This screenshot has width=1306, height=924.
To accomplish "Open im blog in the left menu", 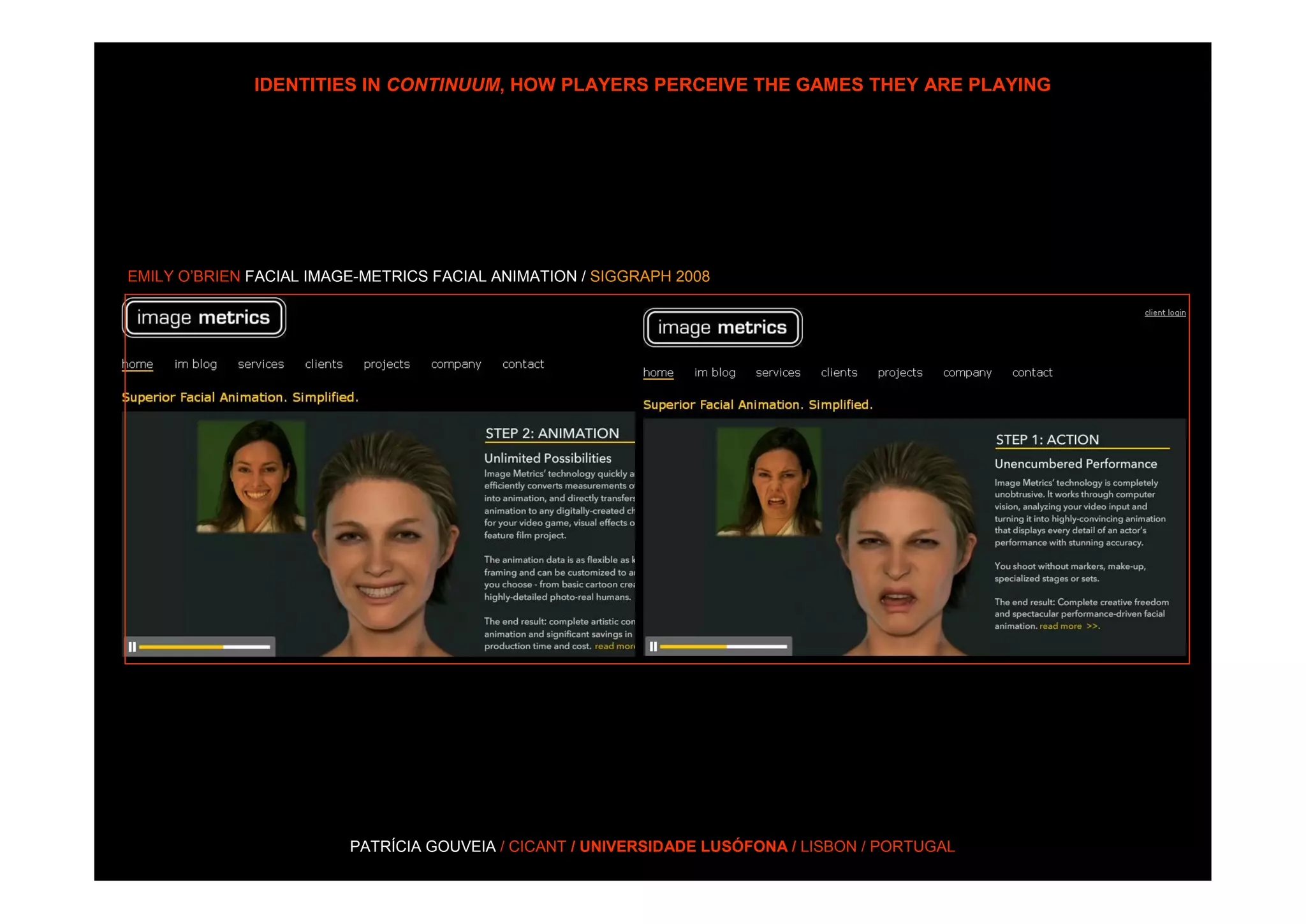I will pyautogui.click(x=196, y=364).
